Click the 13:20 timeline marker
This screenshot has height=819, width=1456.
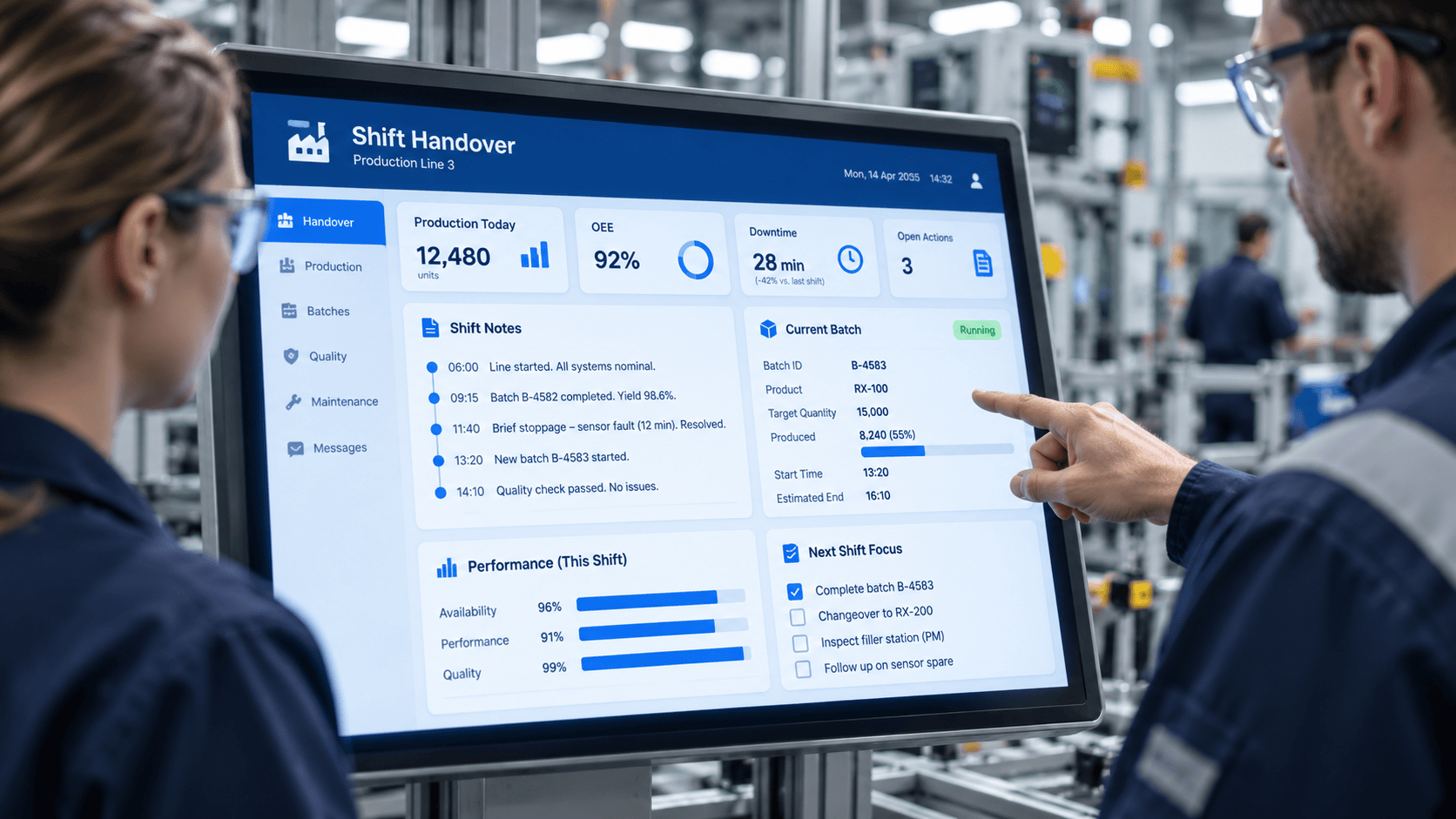click(438, 460)
